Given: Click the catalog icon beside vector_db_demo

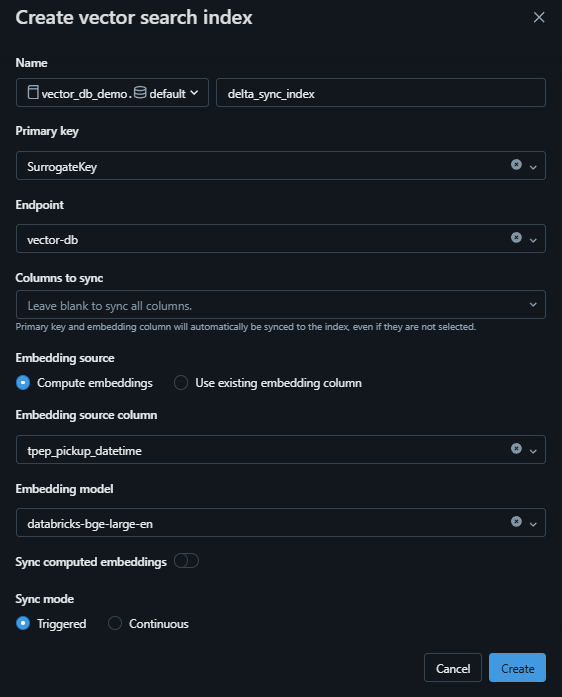Looking at the screenshot, I should coord(33,92).
